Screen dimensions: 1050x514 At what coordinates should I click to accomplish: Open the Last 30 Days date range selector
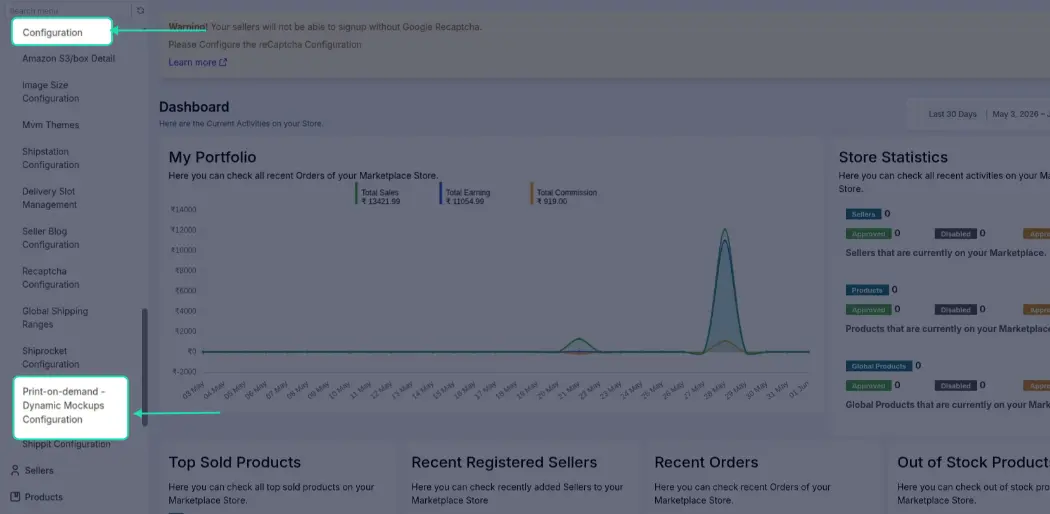coord(952,114)
